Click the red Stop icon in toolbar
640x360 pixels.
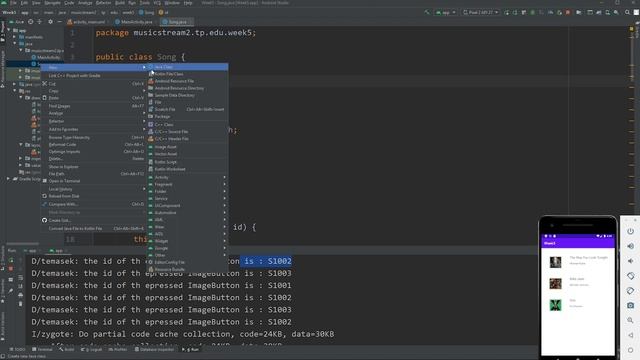[568, 12]
